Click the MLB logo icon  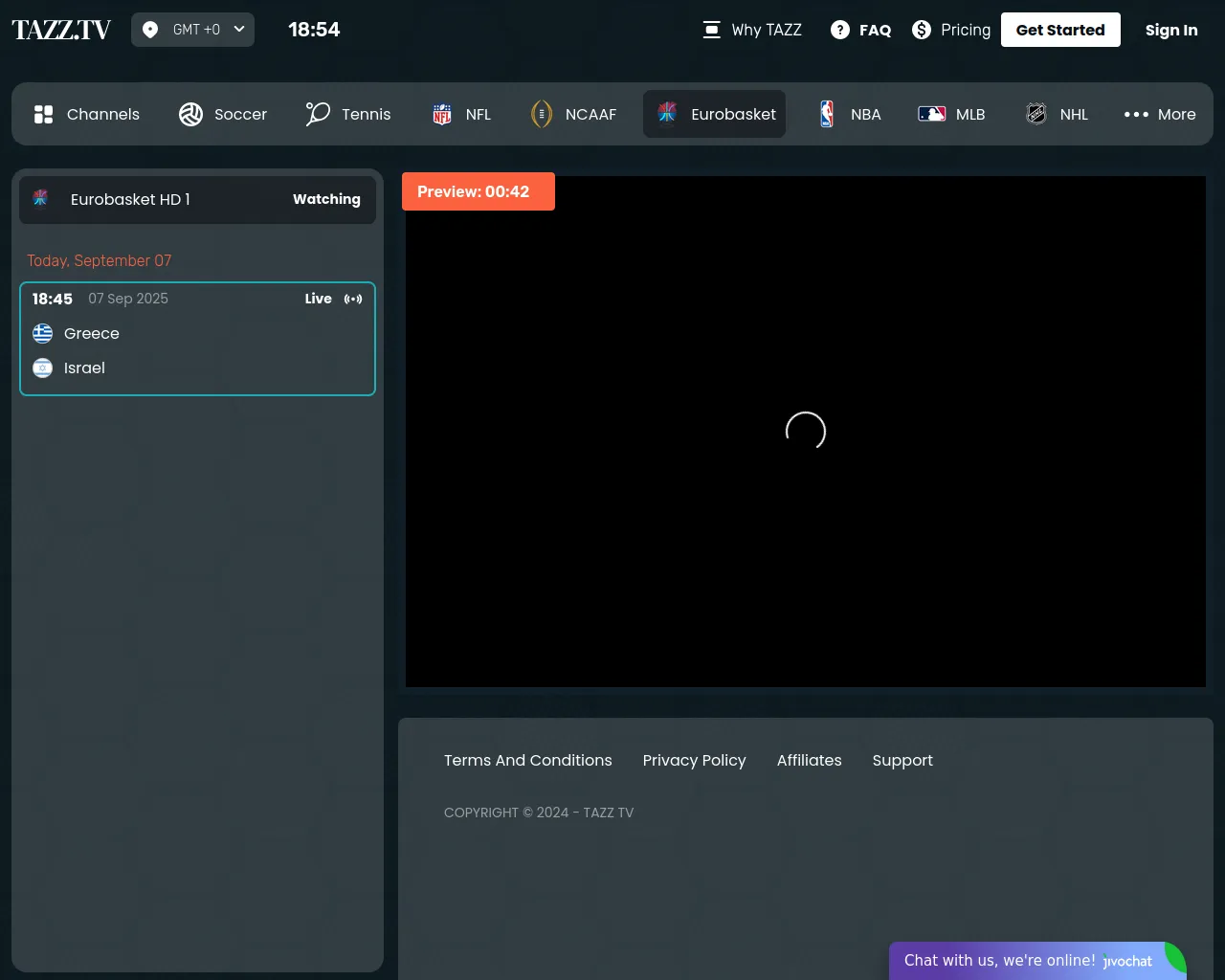click(931, 114)
